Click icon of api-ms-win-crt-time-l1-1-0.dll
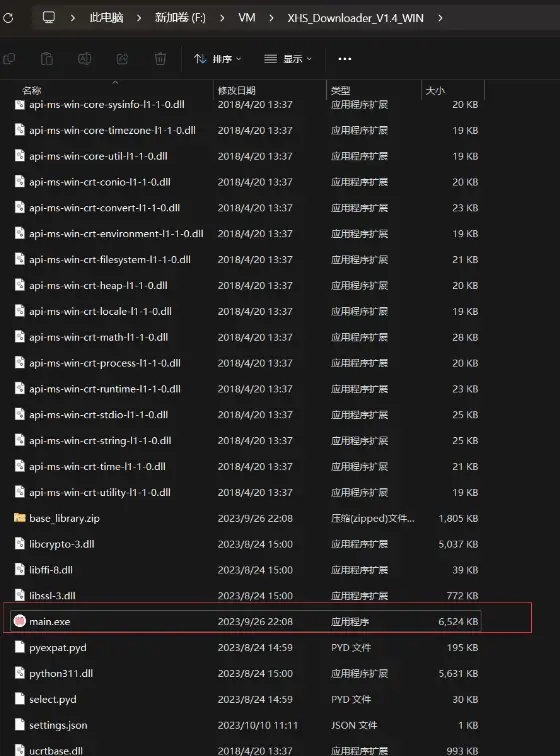Screen dimensions: 560x756 (19, 466)
